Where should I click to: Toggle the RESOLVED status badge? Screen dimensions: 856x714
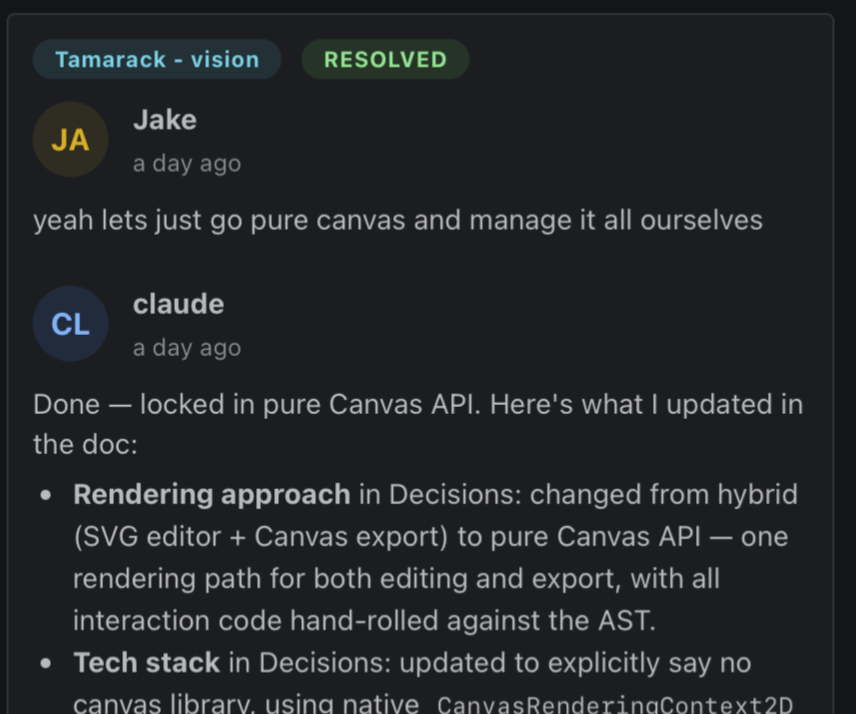pos(385,60)
